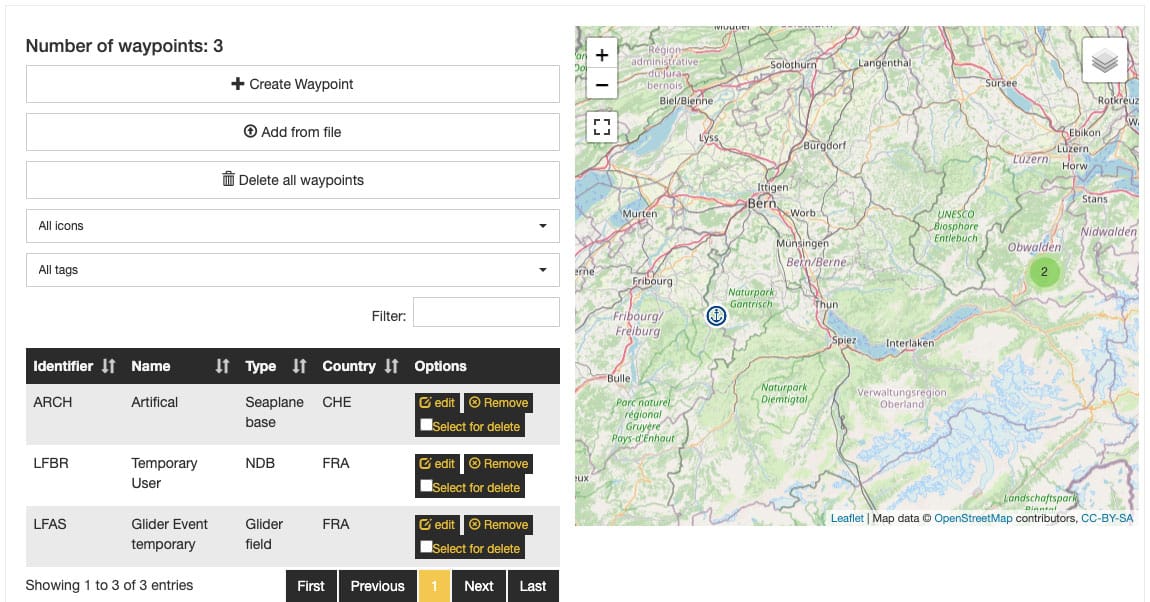Open the All icons dropdown

point(293,226)
